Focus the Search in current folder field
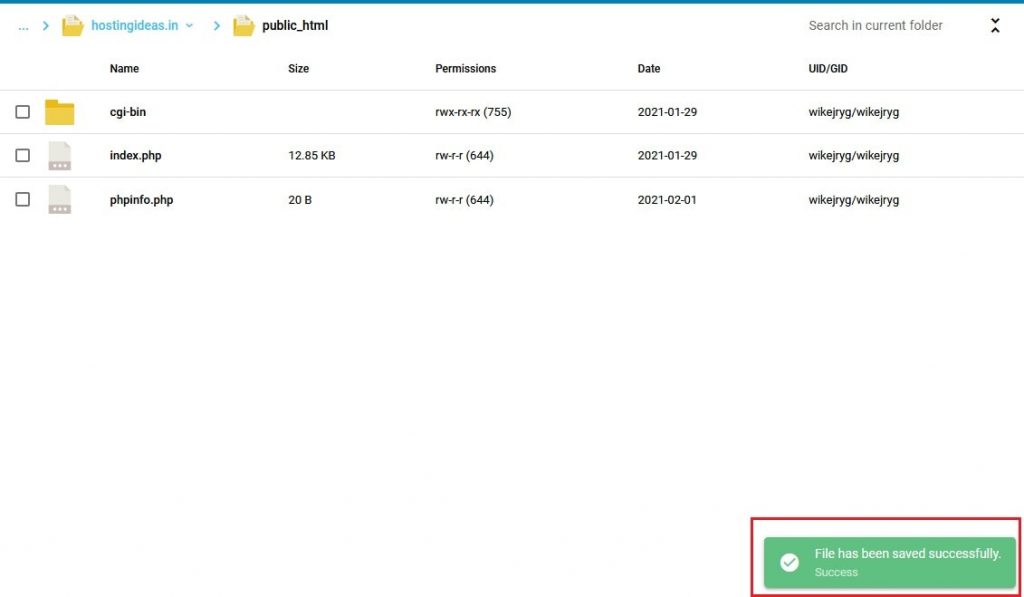This screenshot has height=597, width=1024. (875, 25)
